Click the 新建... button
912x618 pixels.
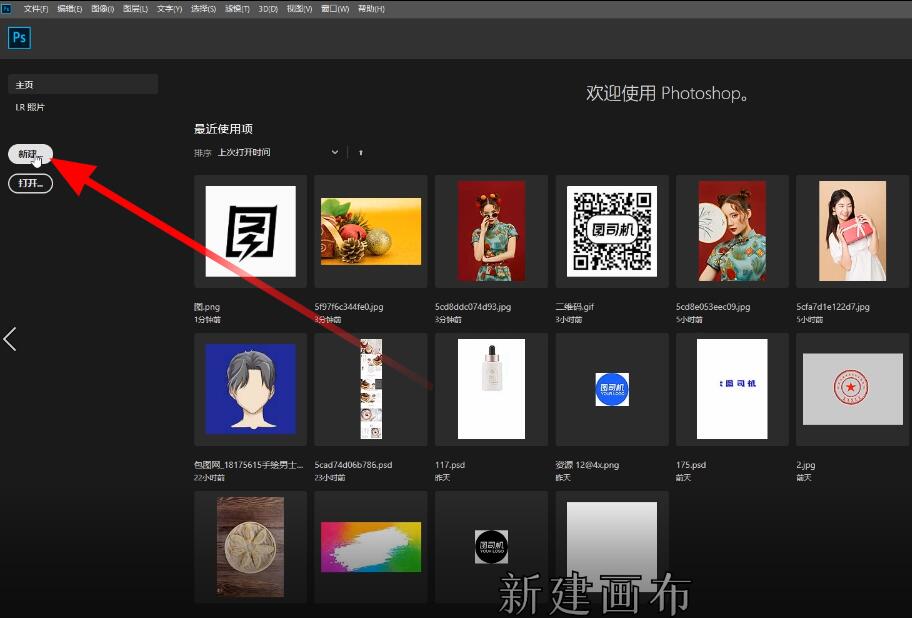pyautogui.click(x=30, y=154)
